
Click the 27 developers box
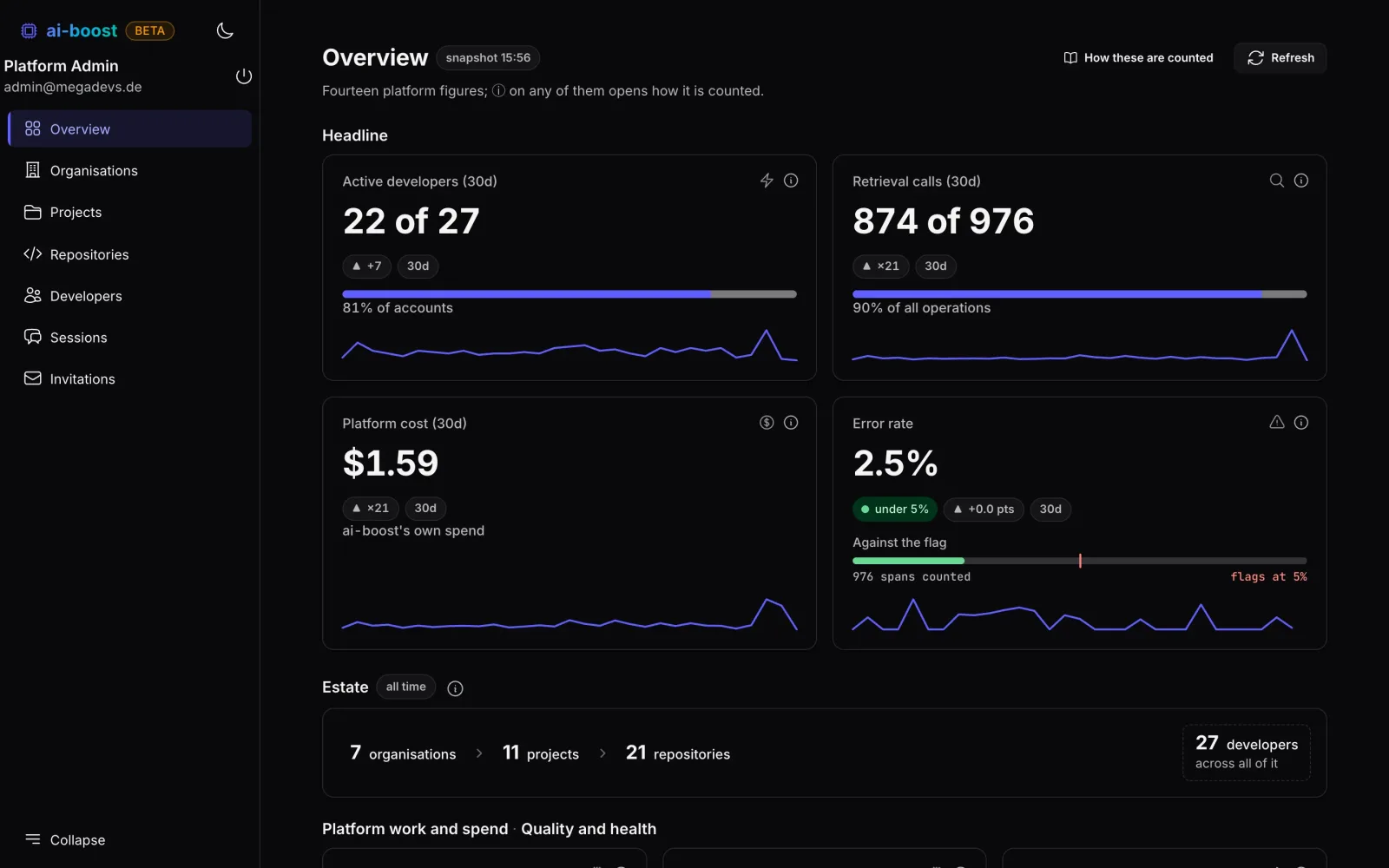point(1247,753)
